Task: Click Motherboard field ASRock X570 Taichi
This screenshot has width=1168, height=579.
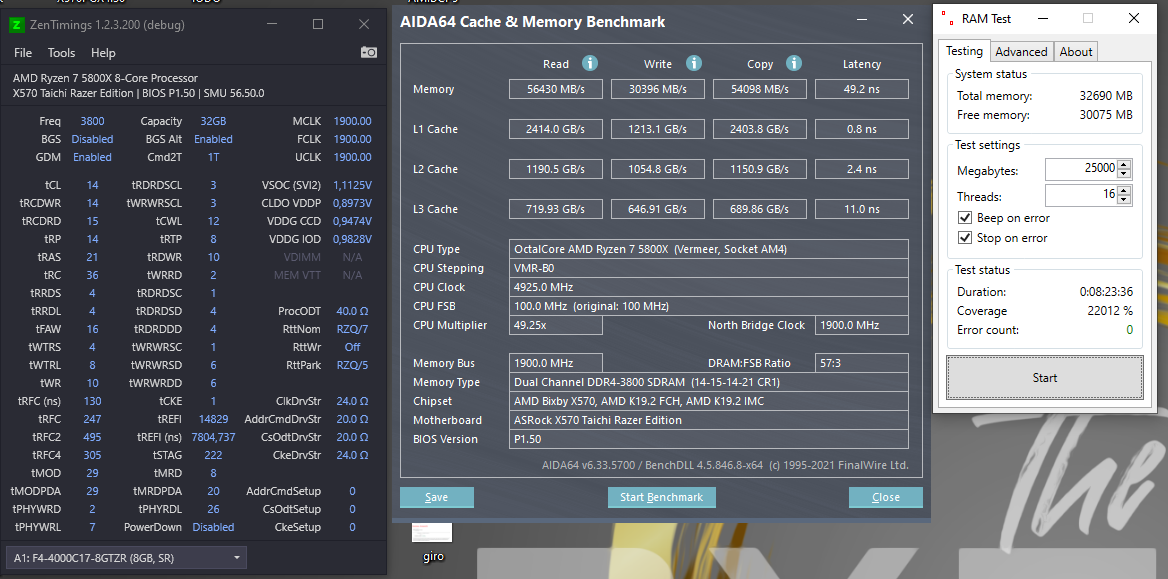Action: pyautogui.click(x=709, y=420)
